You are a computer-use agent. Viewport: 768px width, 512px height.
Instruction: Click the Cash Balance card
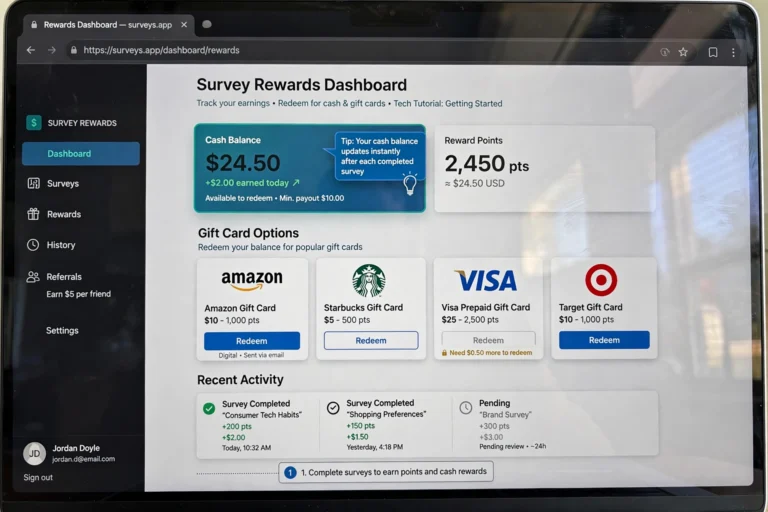pos(310,168)
